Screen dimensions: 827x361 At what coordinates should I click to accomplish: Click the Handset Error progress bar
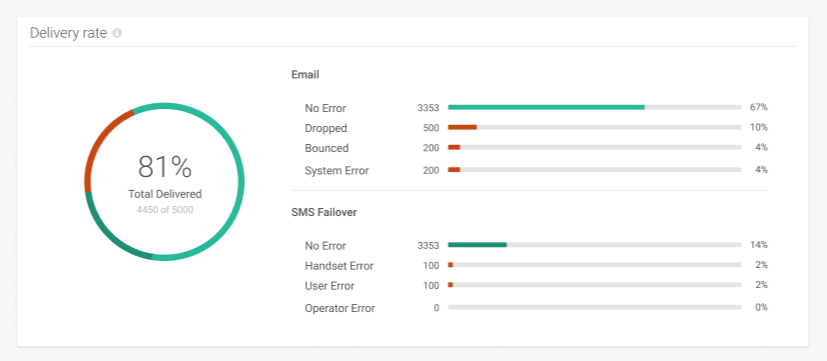click(594, 265)
